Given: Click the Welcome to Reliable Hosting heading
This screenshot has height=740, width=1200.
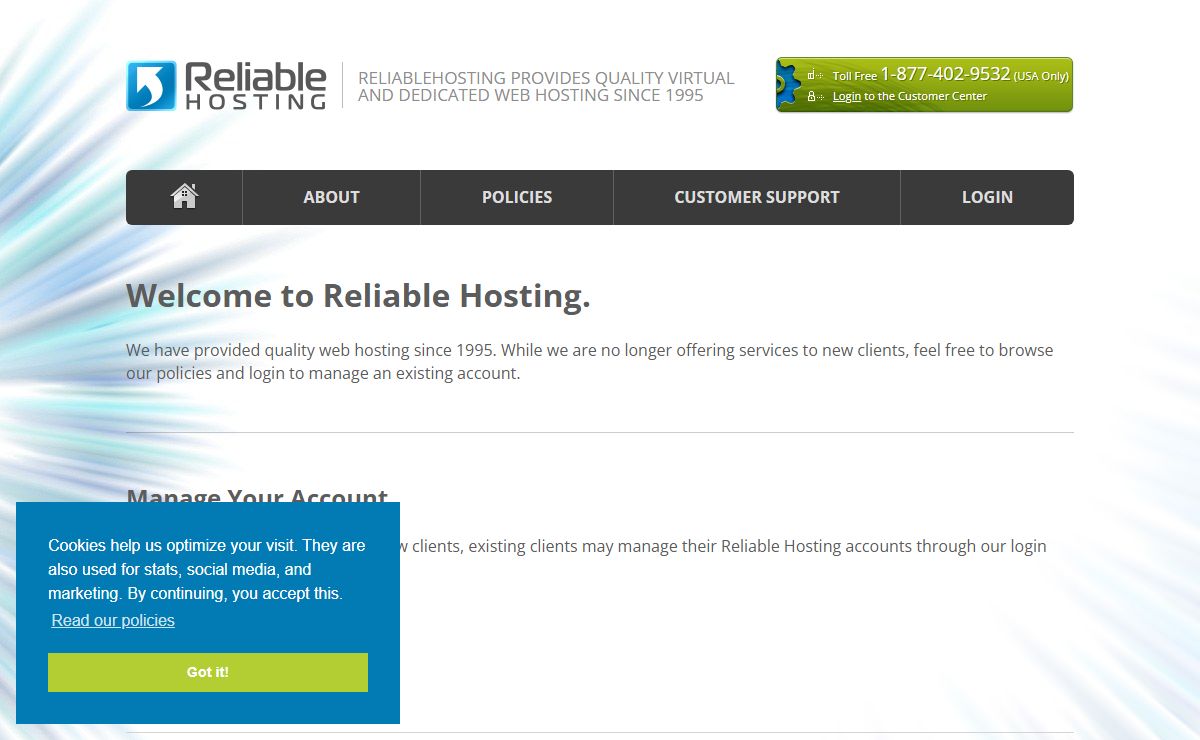Looking at the screenshot, I should click(358, 296).
